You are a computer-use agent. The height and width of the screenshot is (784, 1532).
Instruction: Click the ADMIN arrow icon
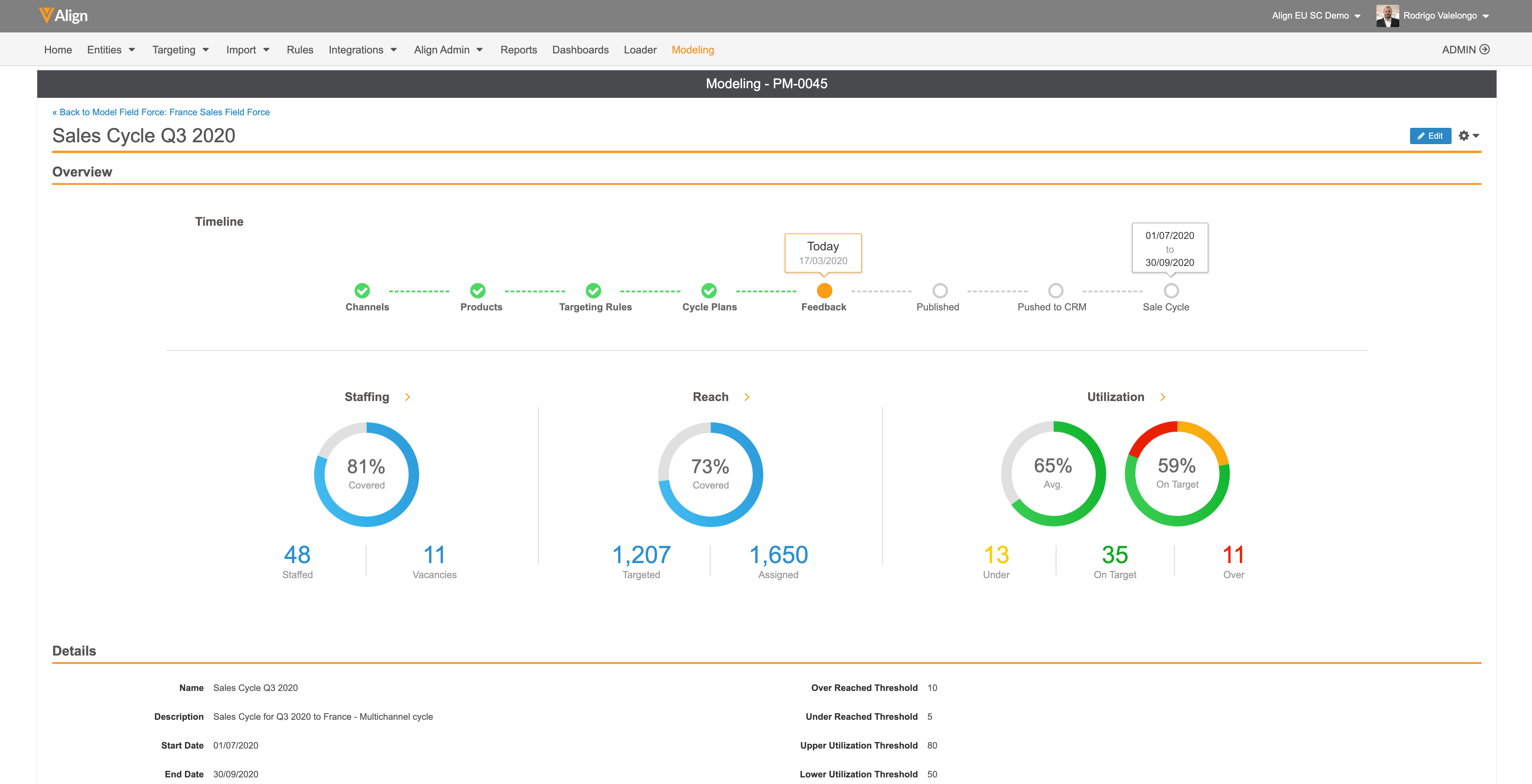1485,49
